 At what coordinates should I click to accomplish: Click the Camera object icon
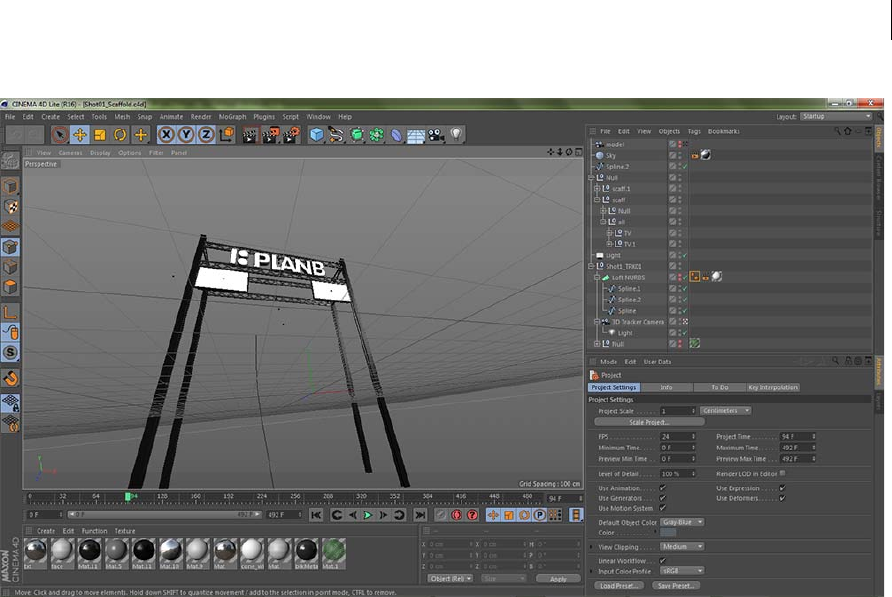(436, 135)
